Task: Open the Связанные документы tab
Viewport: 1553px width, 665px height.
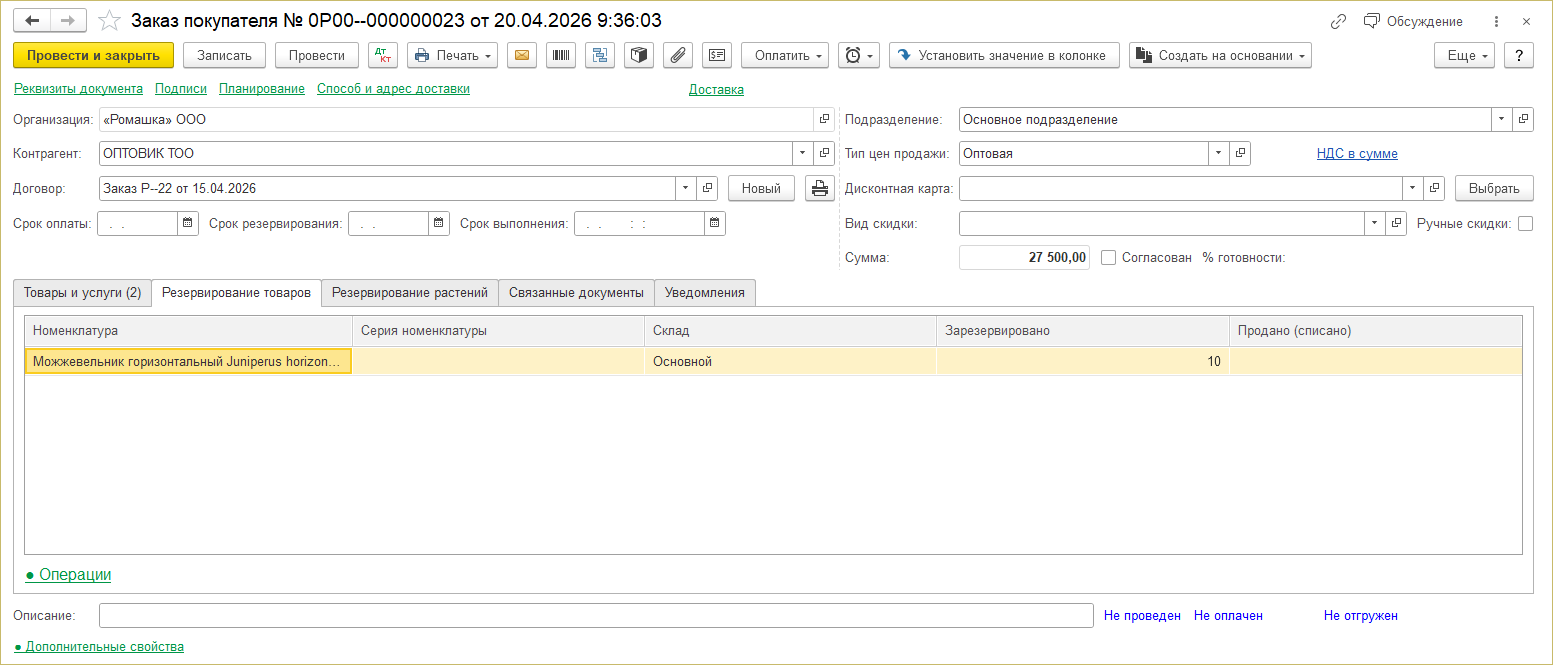Action: (x=576, y=293)
